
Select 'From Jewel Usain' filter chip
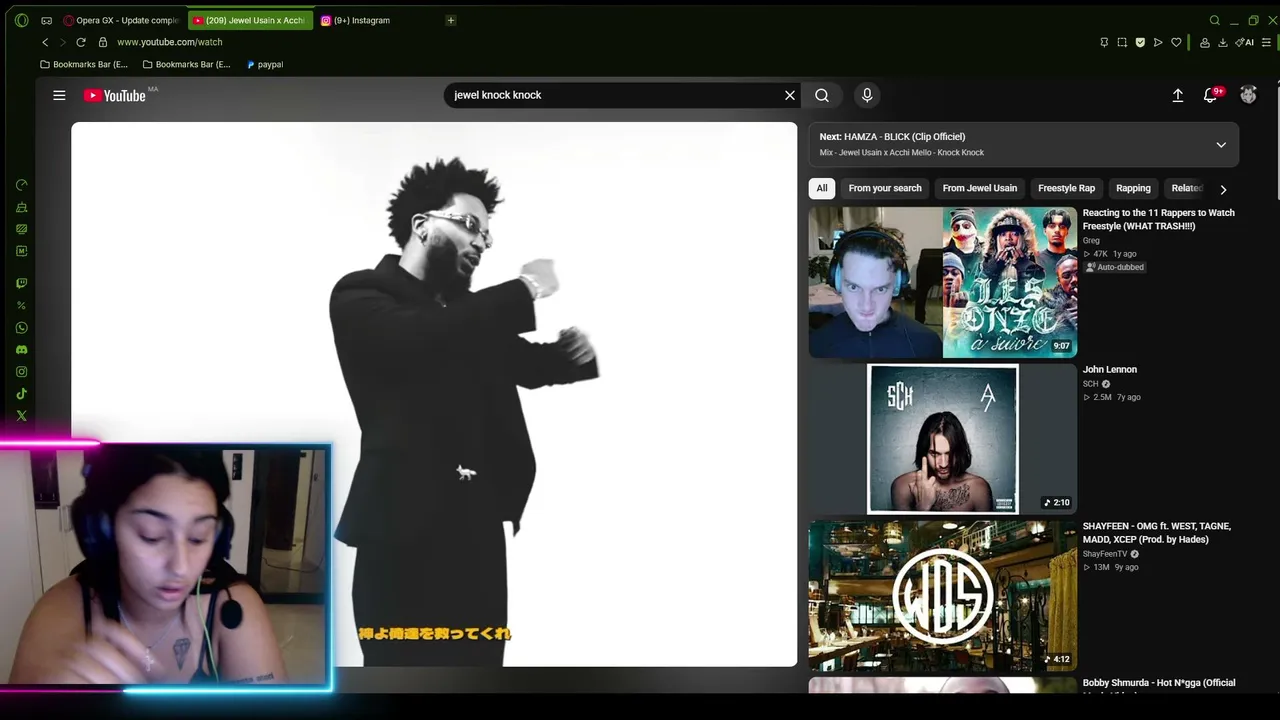[980, 188]
